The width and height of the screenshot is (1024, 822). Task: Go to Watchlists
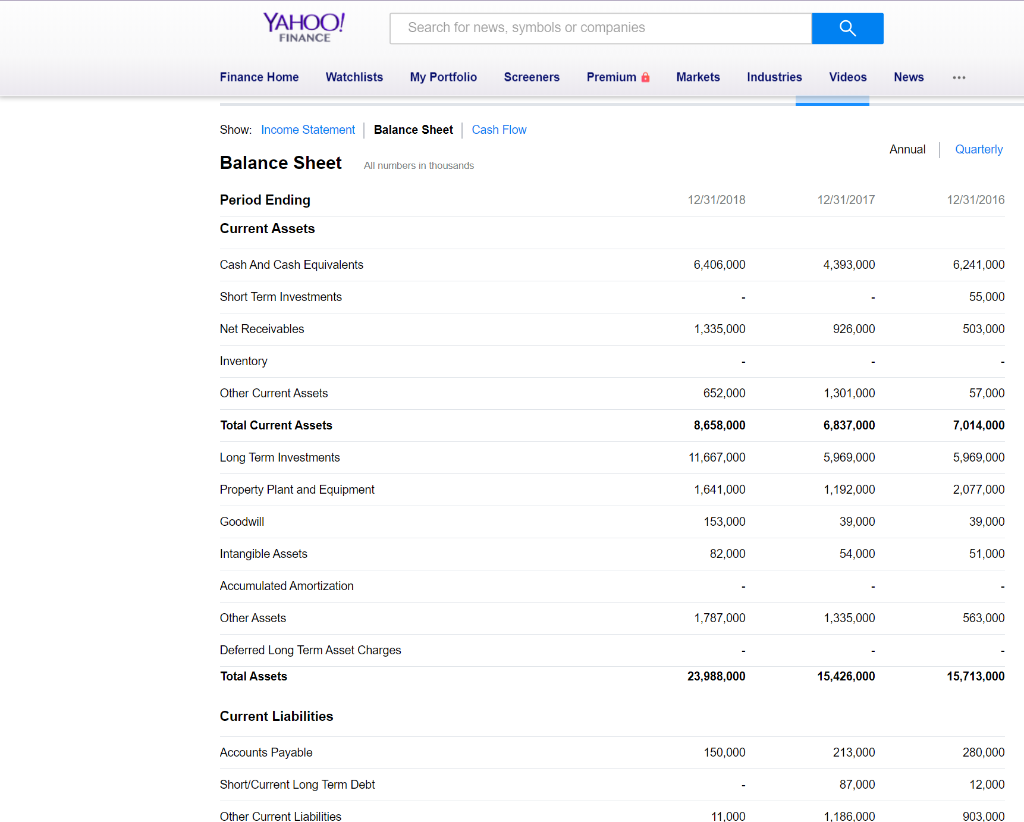pos(354,77)
